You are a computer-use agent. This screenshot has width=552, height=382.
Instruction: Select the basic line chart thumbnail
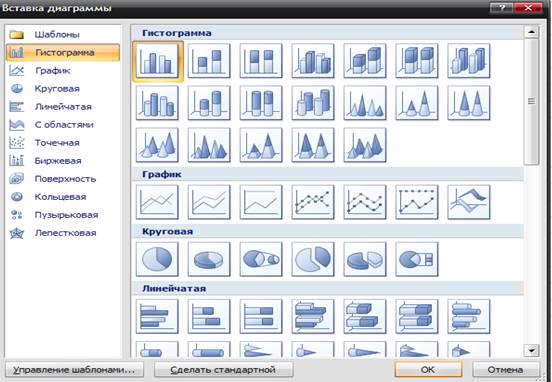pos(157,202)
